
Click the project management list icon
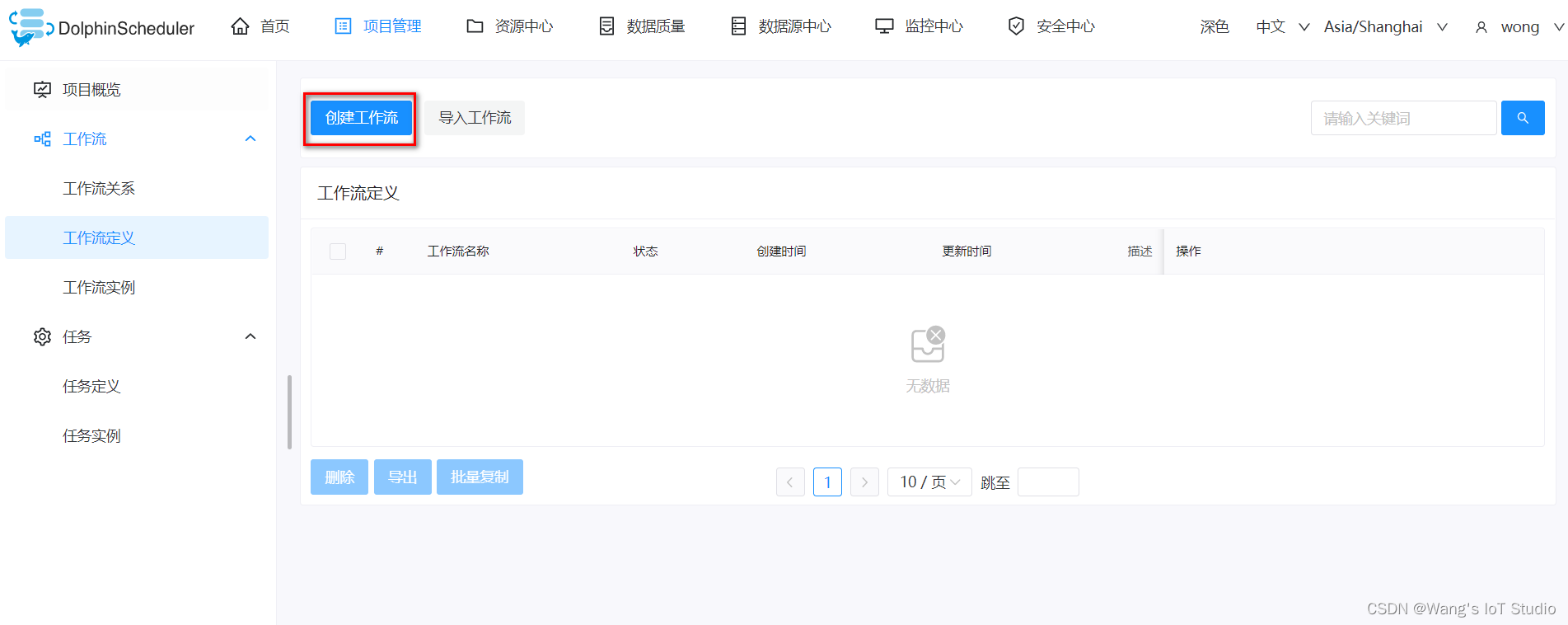343,26
